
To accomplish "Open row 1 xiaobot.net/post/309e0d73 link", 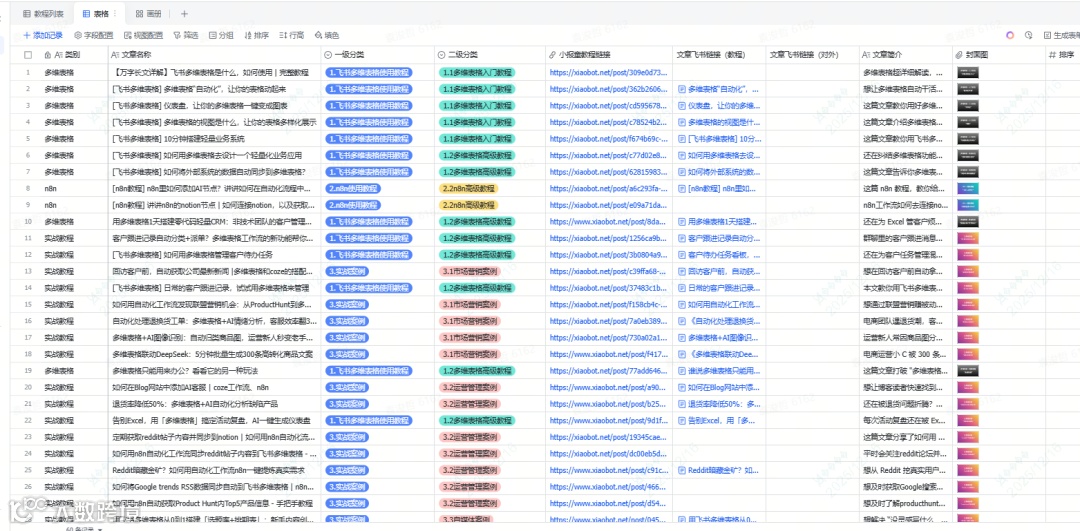I will coord(609,72).
